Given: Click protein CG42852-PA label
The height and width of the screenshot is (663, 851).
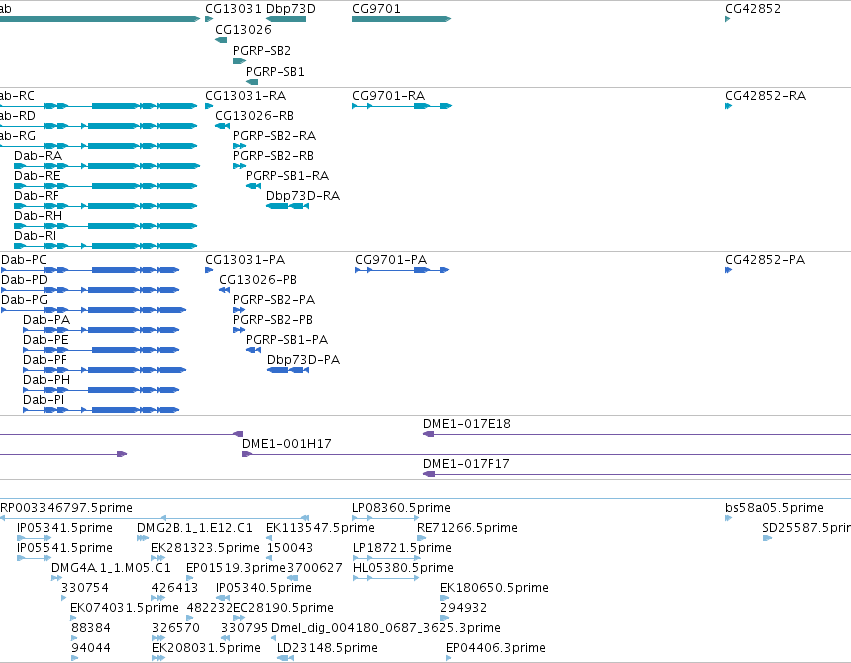Looking at the screenshot, I should pyautogui.click(x=765, y=260).
